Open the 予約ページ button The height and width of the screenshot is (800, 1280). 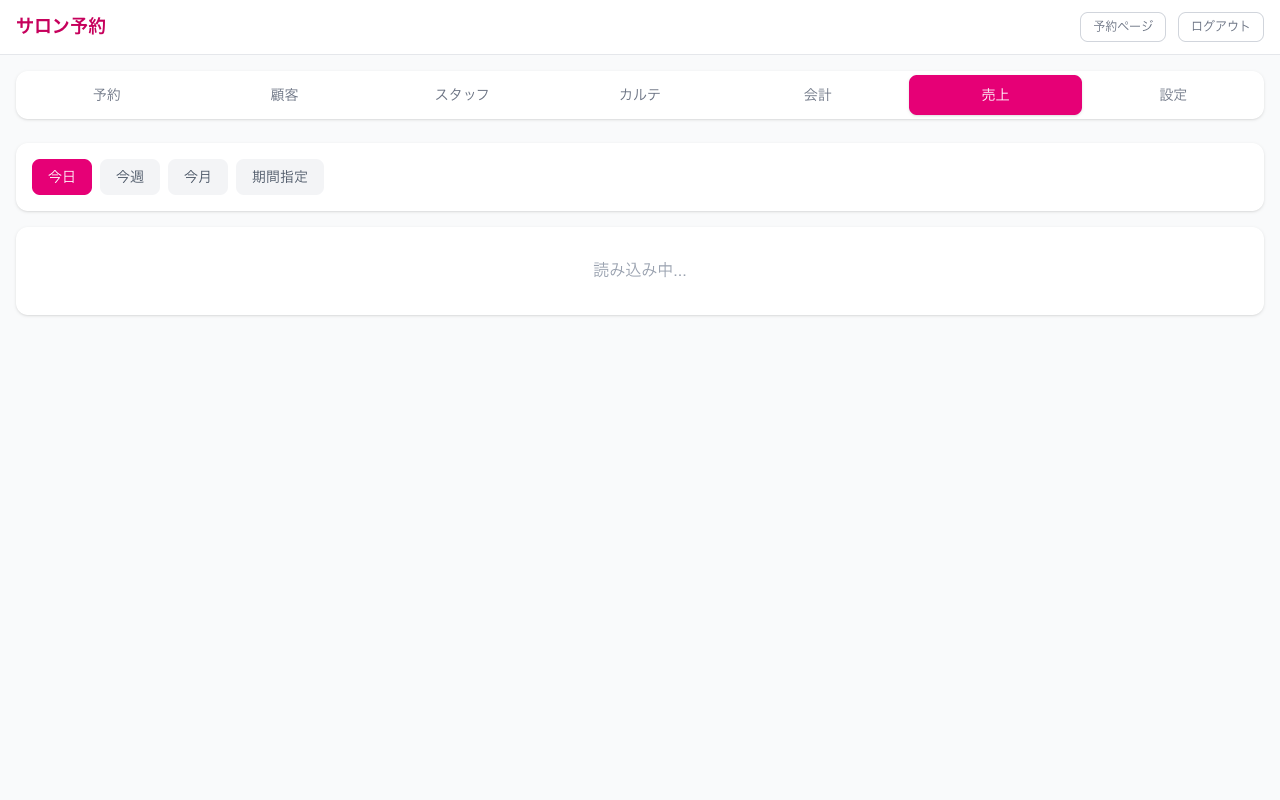[x=1122, y=27]
